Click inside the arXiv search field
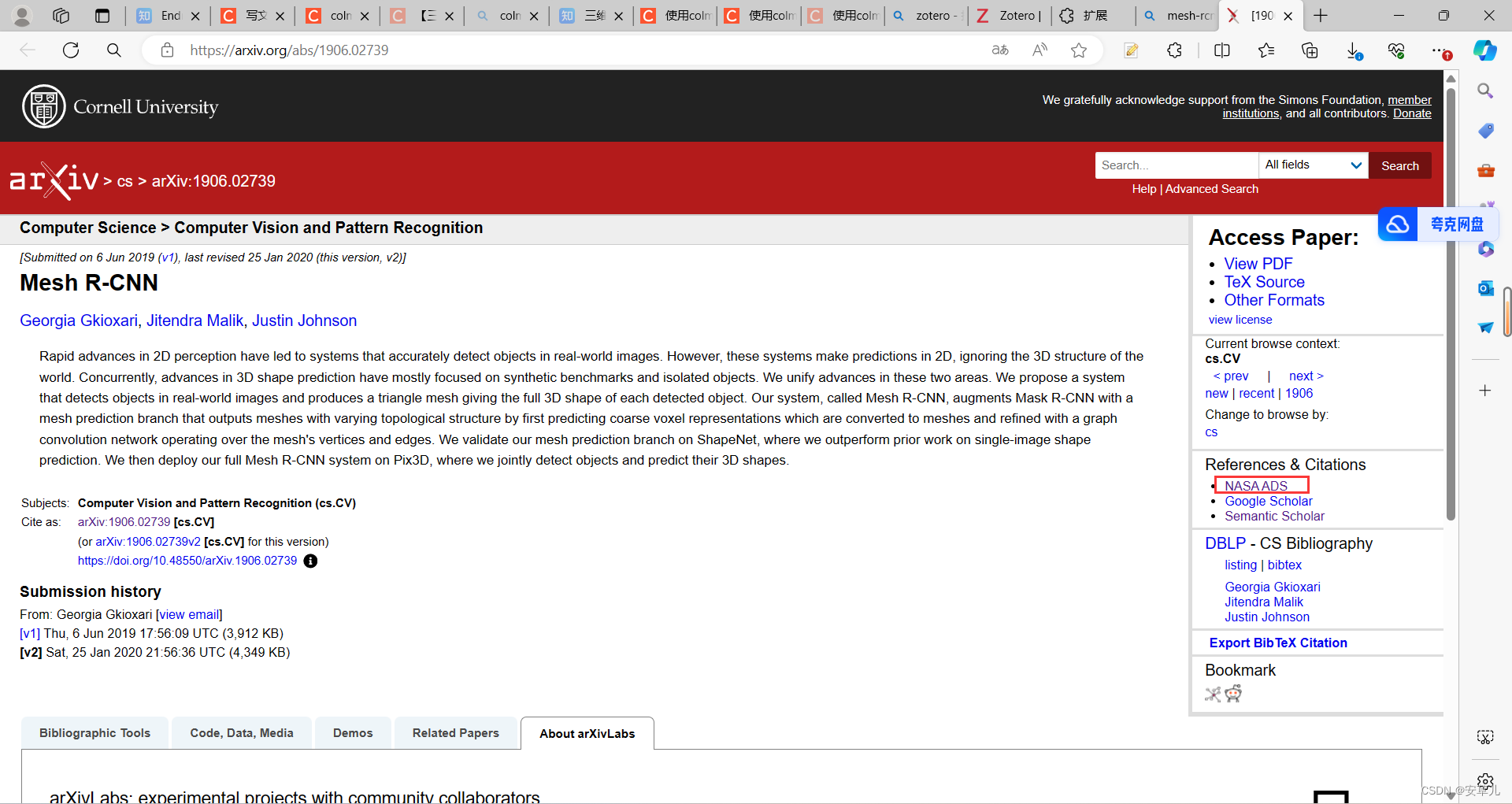 tap(1176, 165)
